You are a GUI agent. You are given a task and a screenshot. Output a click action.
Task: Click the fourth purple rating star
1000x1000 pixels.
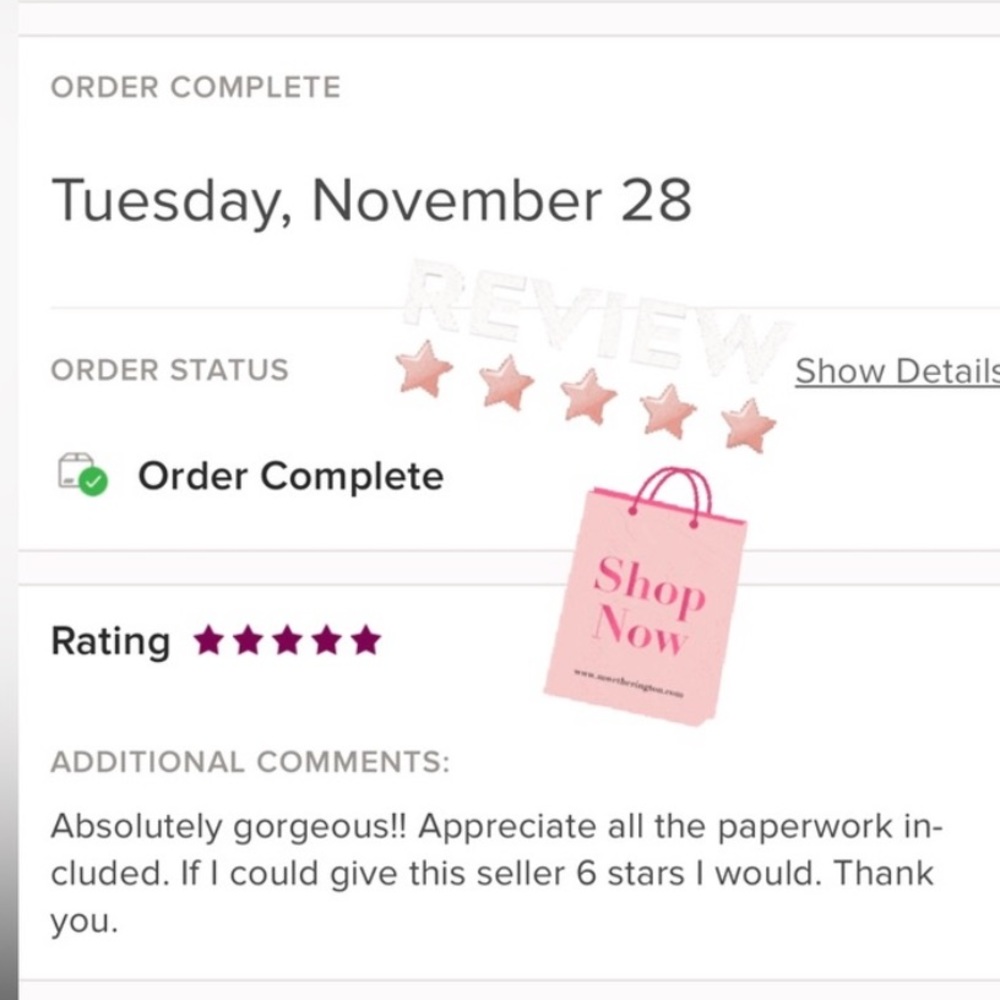pyautogui.click(x=327, y=640)
